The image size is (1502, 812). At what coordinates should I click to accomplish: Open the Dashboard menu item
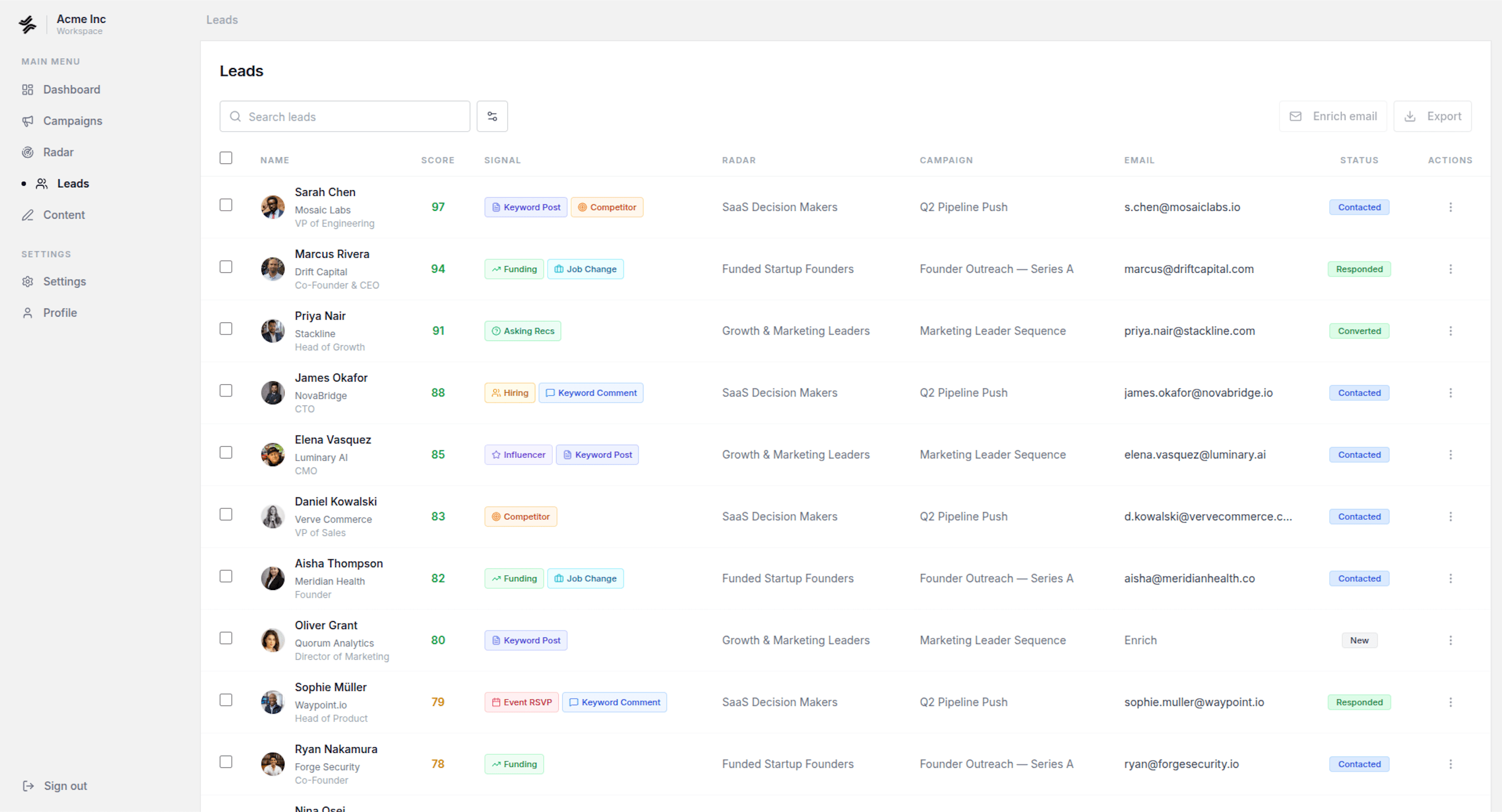point(71,90)
